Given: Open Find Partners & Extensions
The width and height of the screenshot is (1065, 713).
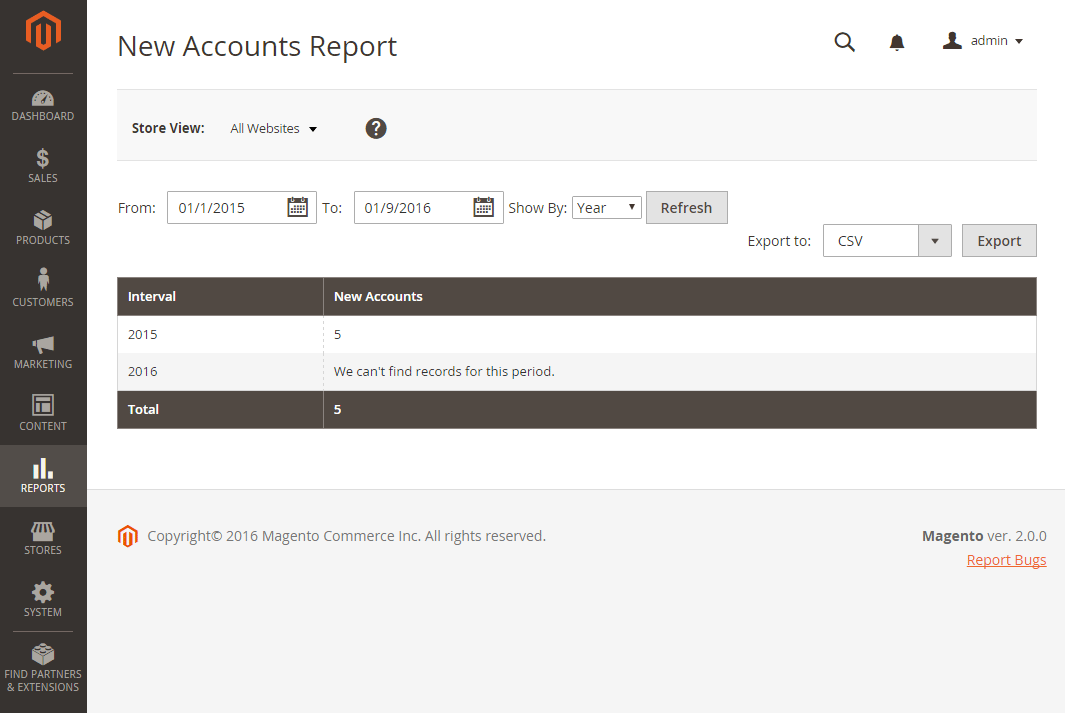Looking at the screenshot, I should (x=43, y=669).
